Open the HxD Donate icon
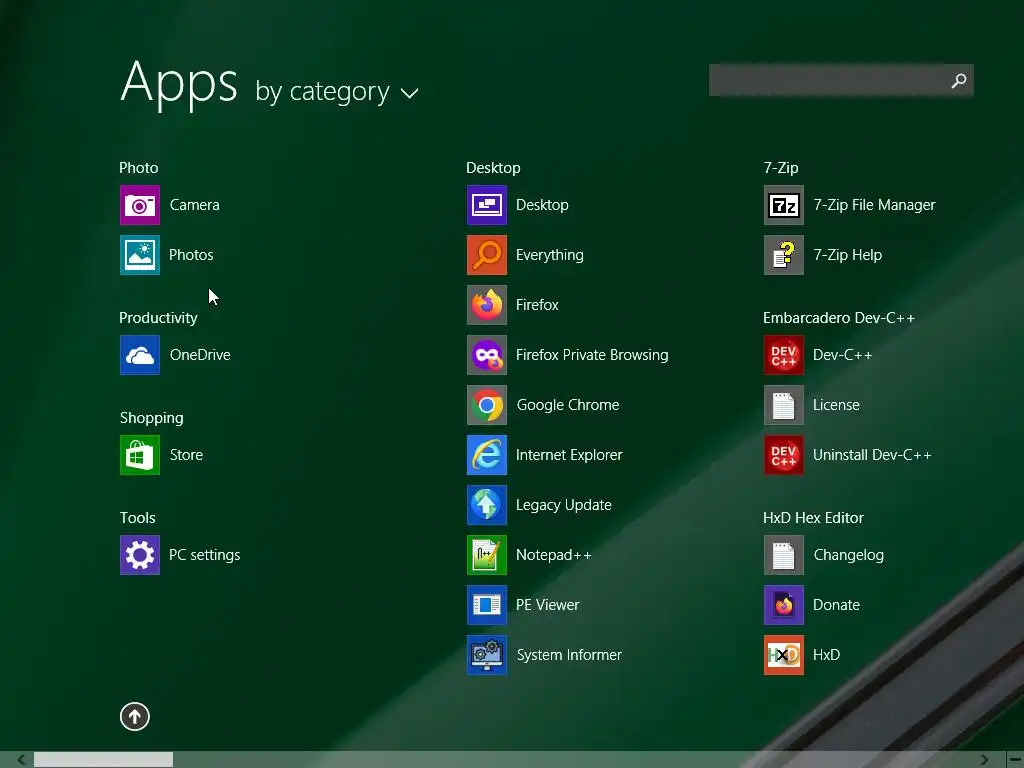Image resolution: width=1024 pixels, height=768 pixels. [784, 605]
